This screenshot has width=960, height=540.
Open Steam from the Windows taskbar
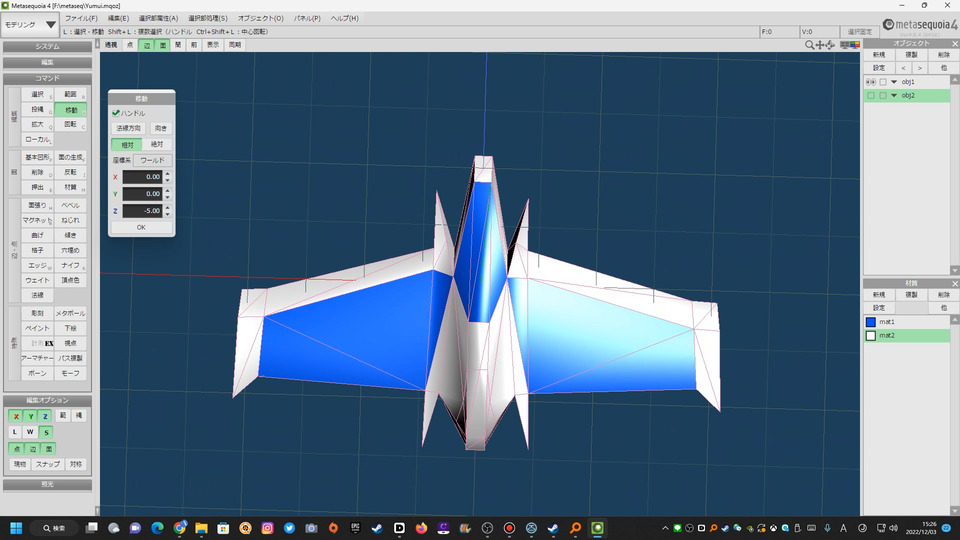[x=377, y=527]
